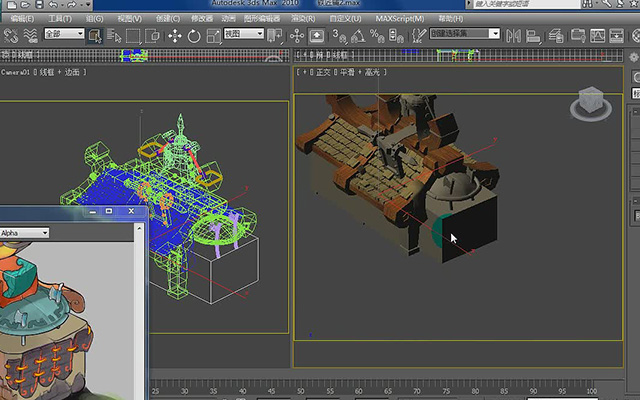Image resolution: width=640 pixels, height=400 pixels.
Task: Open the reference coordinate system dropdown
Action: (244, 33)
